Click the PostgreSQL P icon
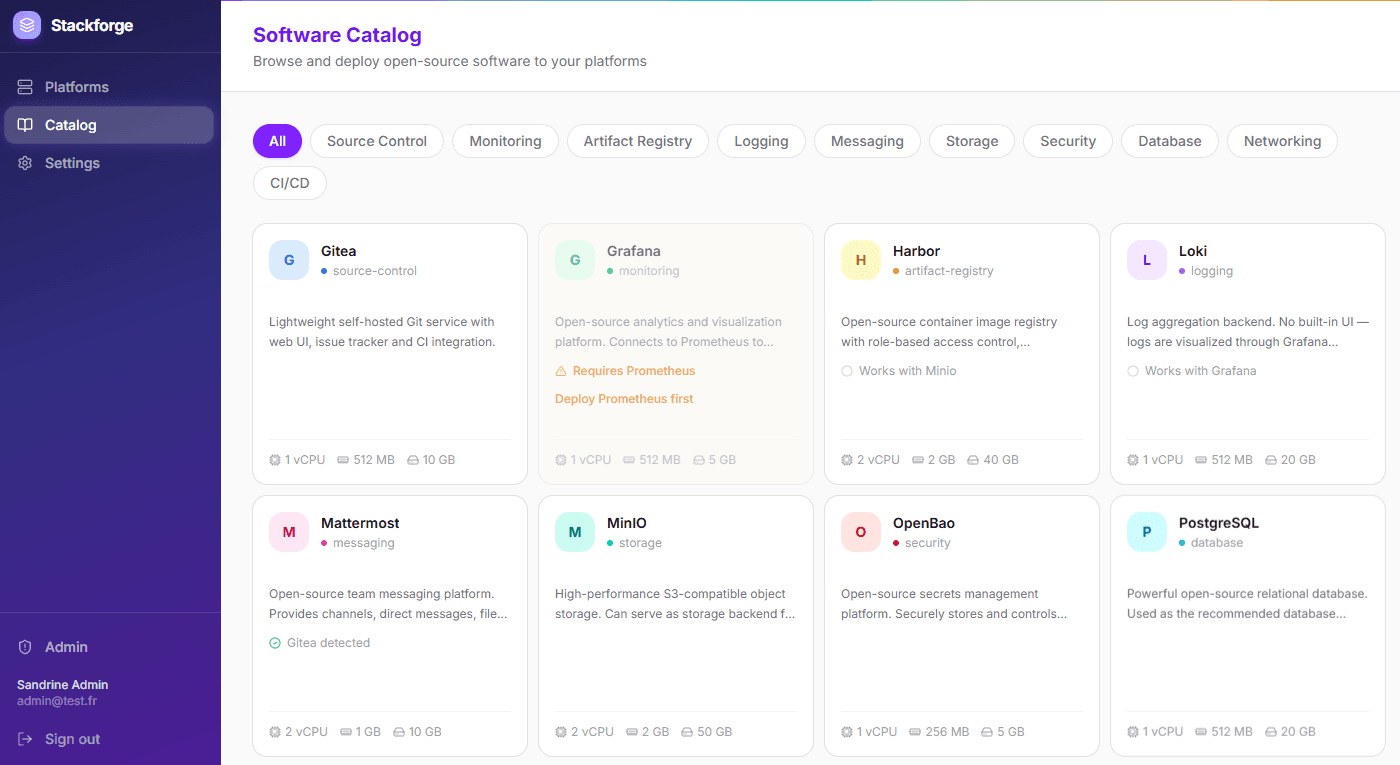 pyautogui.click(x=1147, y=532)
